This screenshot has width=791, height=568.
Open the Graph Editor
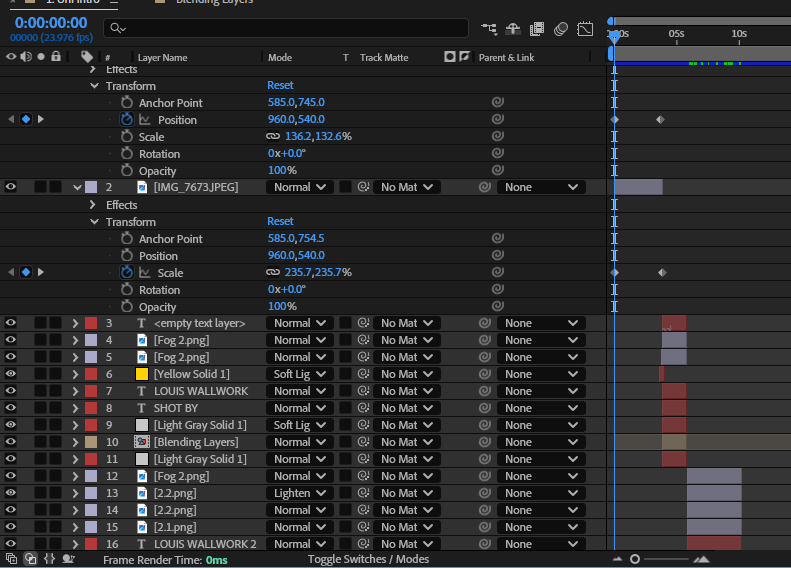(586, 29)
